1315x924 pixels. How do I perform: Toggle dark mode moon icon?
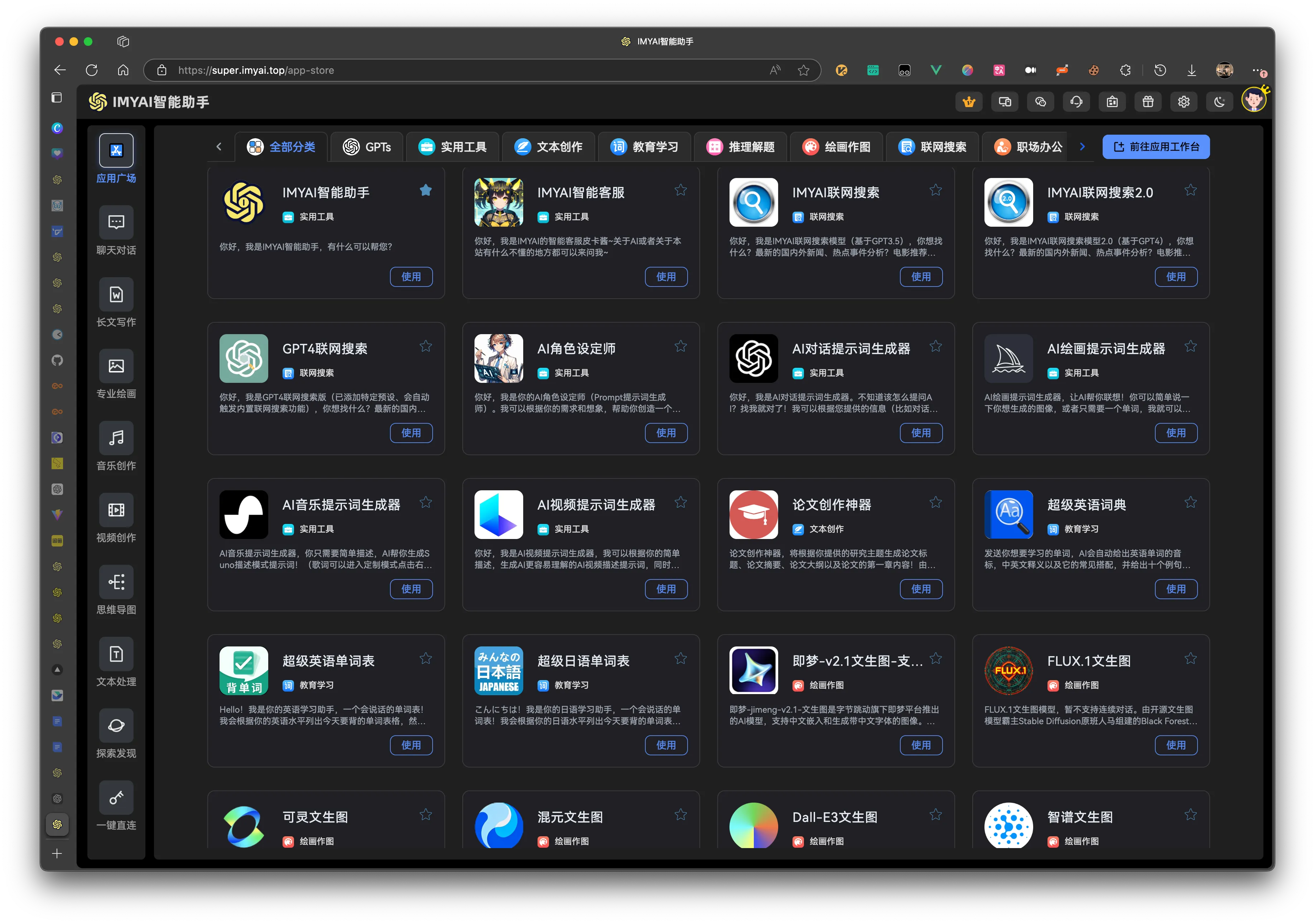tap(1219, 101)
